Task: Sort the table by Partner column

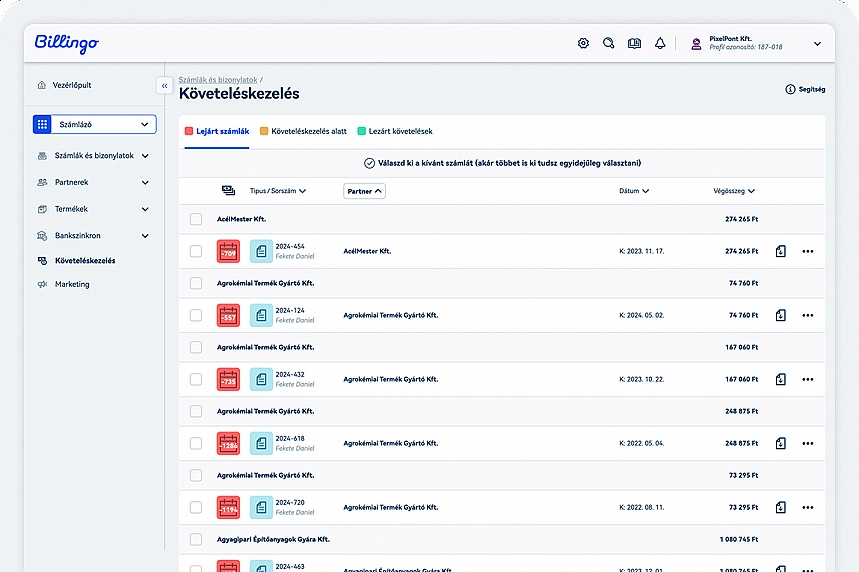Action: pos(364,190)
